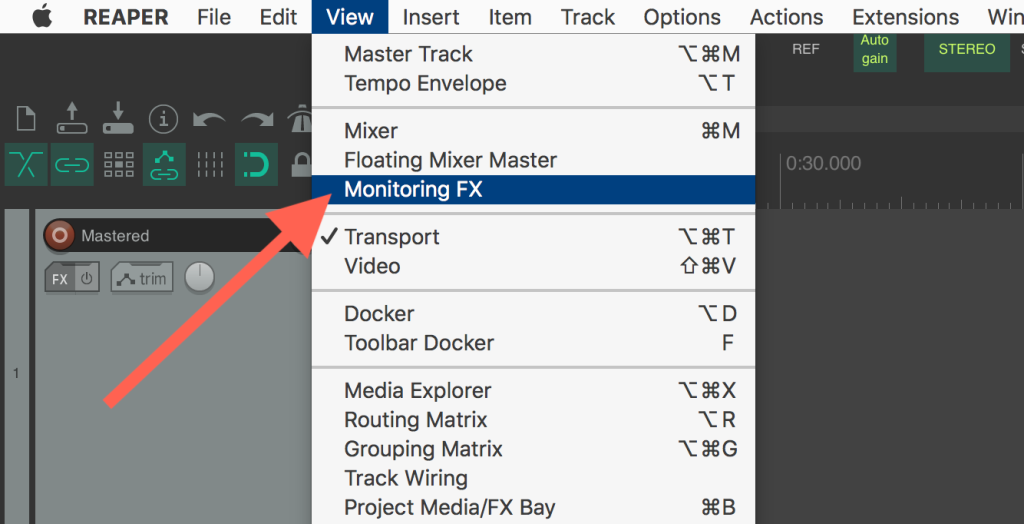Open the Insert menu
This screenshot has height=524, width=1024.
tap(431, 17)
